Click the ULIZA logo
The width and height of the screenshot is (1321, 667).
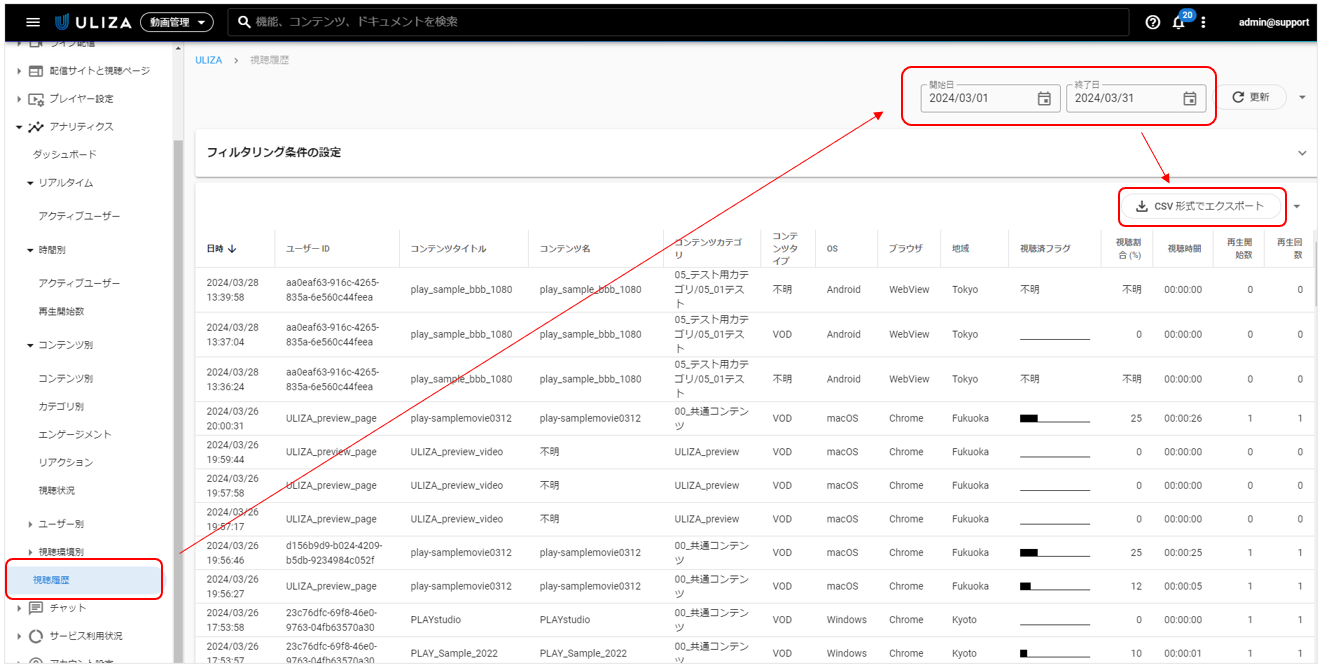(95, 22)
